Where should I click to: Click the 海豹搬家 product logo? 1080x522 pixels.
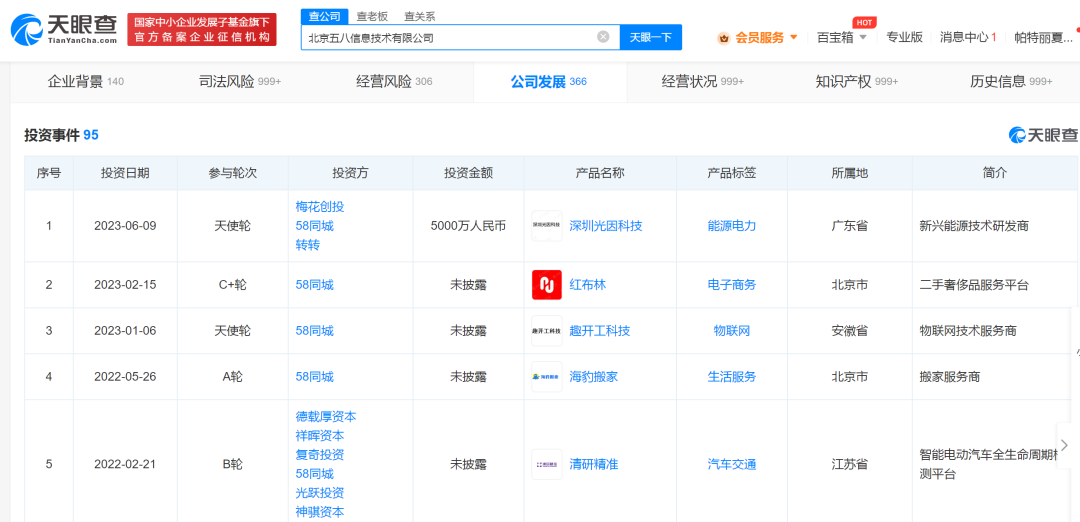[546, 377]
